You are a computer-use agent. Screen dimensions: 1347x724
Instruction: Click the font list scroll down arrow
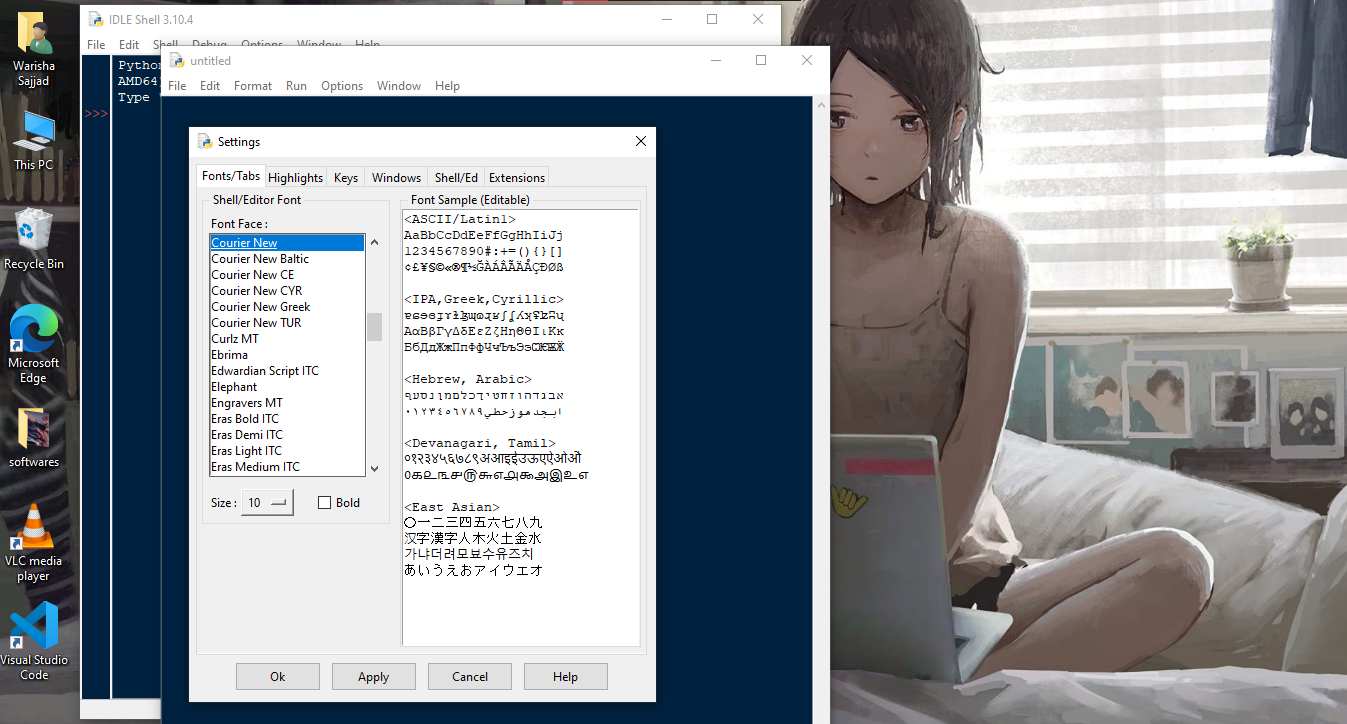[375, 468]
